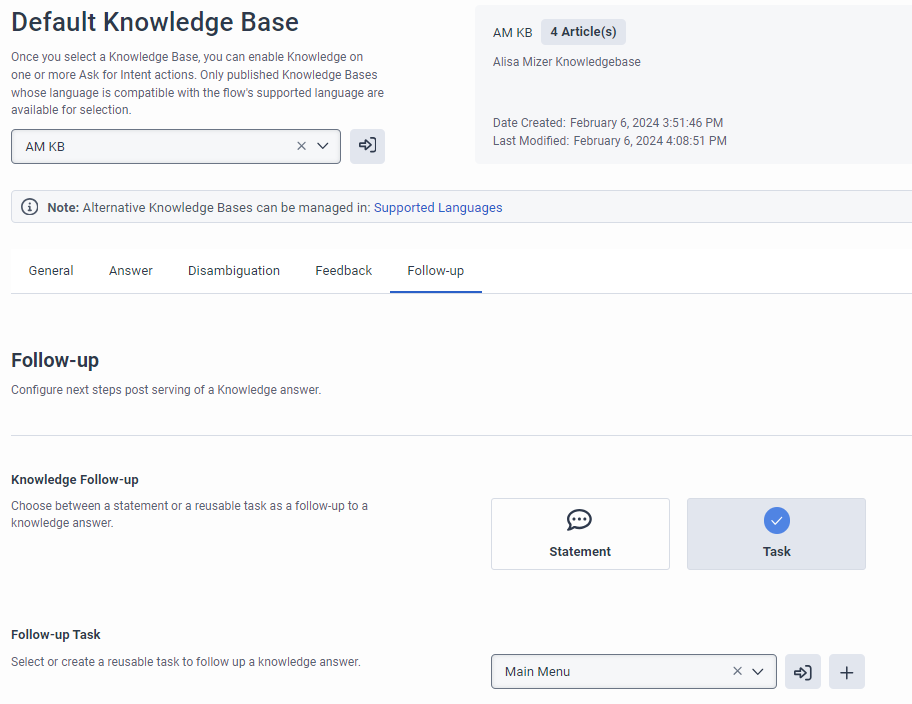Switch to the General tab
Screen dimensions: 912x704
pos(51,271)
